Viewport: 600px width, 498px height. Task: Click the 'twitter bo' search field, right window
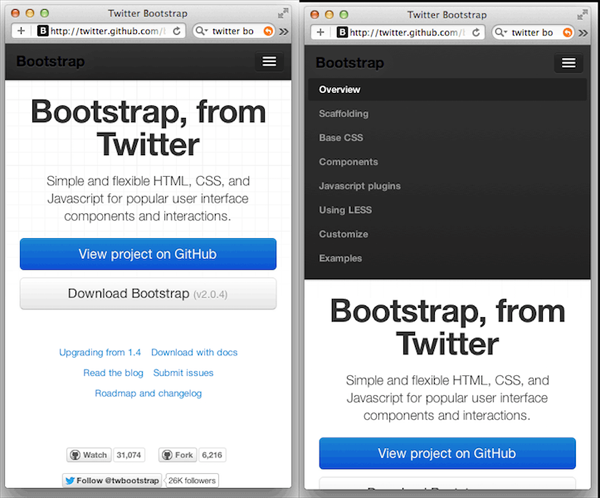click(x=533, y=33)
